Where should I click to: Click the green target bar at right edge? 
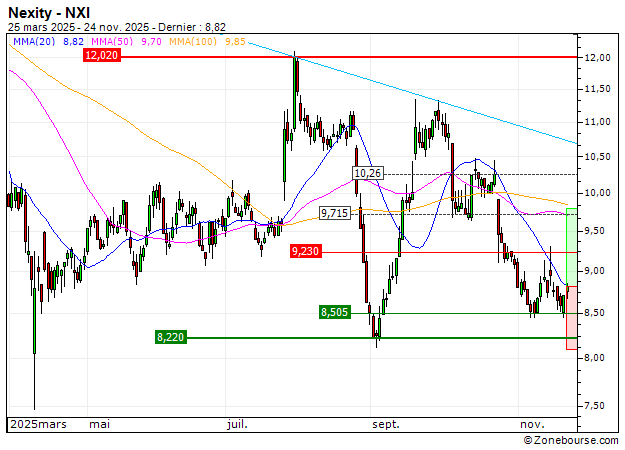pyautogui.click(x=571, y=245)
